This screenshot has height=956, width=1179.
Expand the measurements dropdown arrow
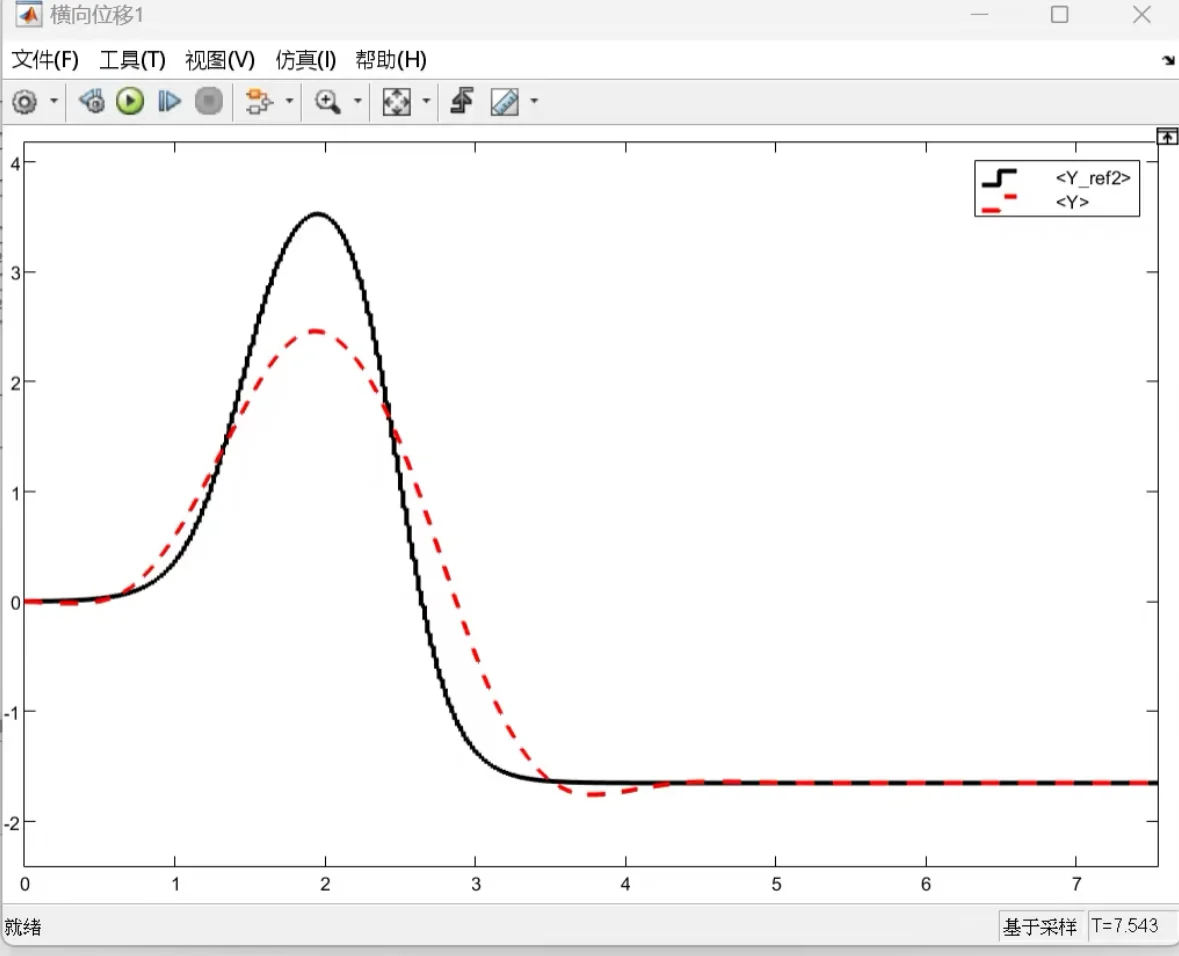point(534,101)
